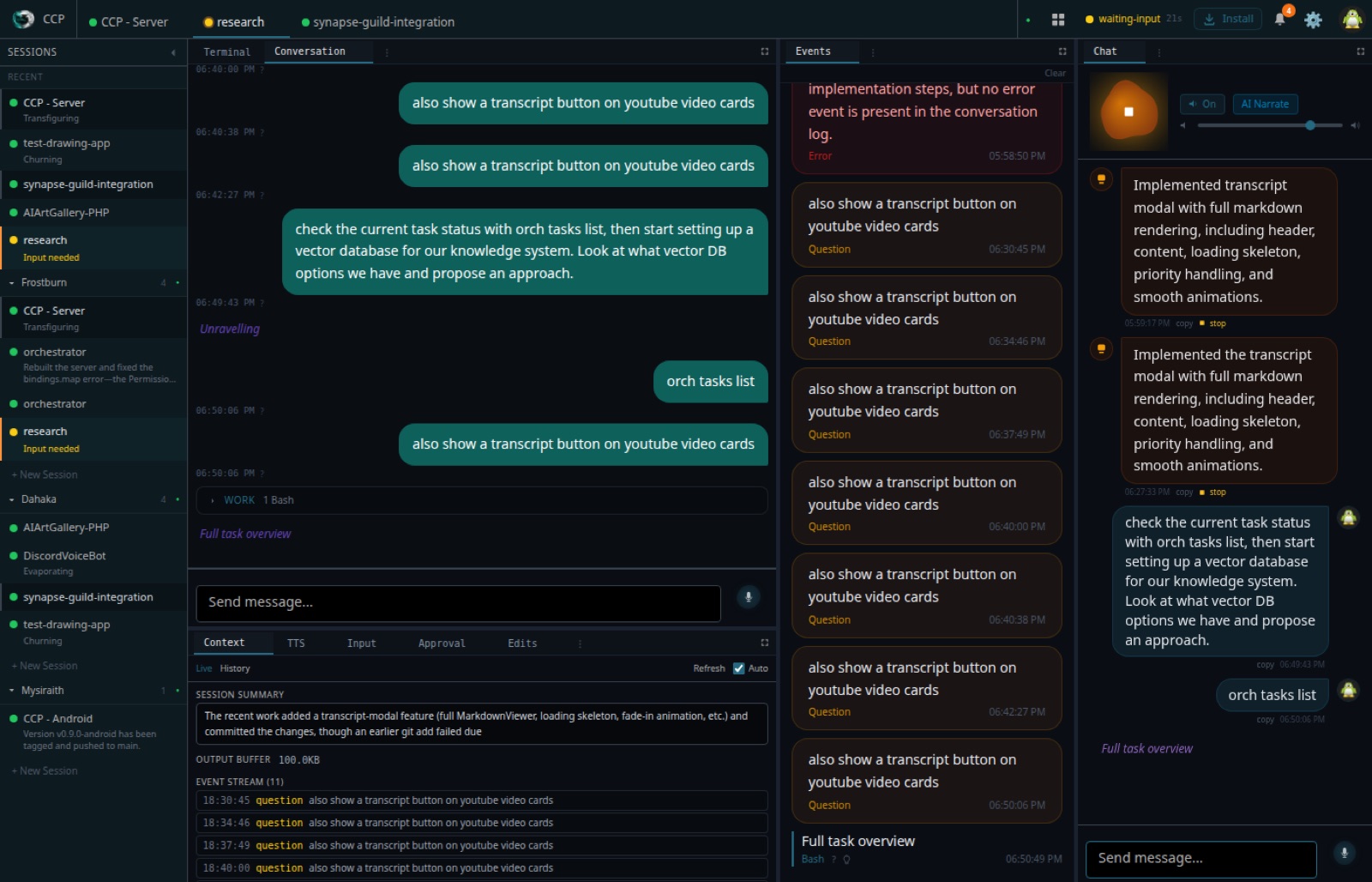Adjust the narration volume slider
This screenshot has width=1372, height=882.
[1270, 125]
